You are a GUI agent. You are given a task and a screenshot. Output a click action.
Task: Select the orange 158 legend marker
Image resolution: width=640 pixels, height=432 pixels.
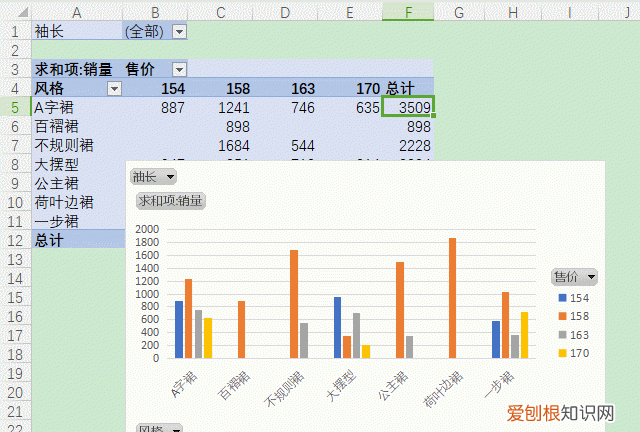click(562, 316)
